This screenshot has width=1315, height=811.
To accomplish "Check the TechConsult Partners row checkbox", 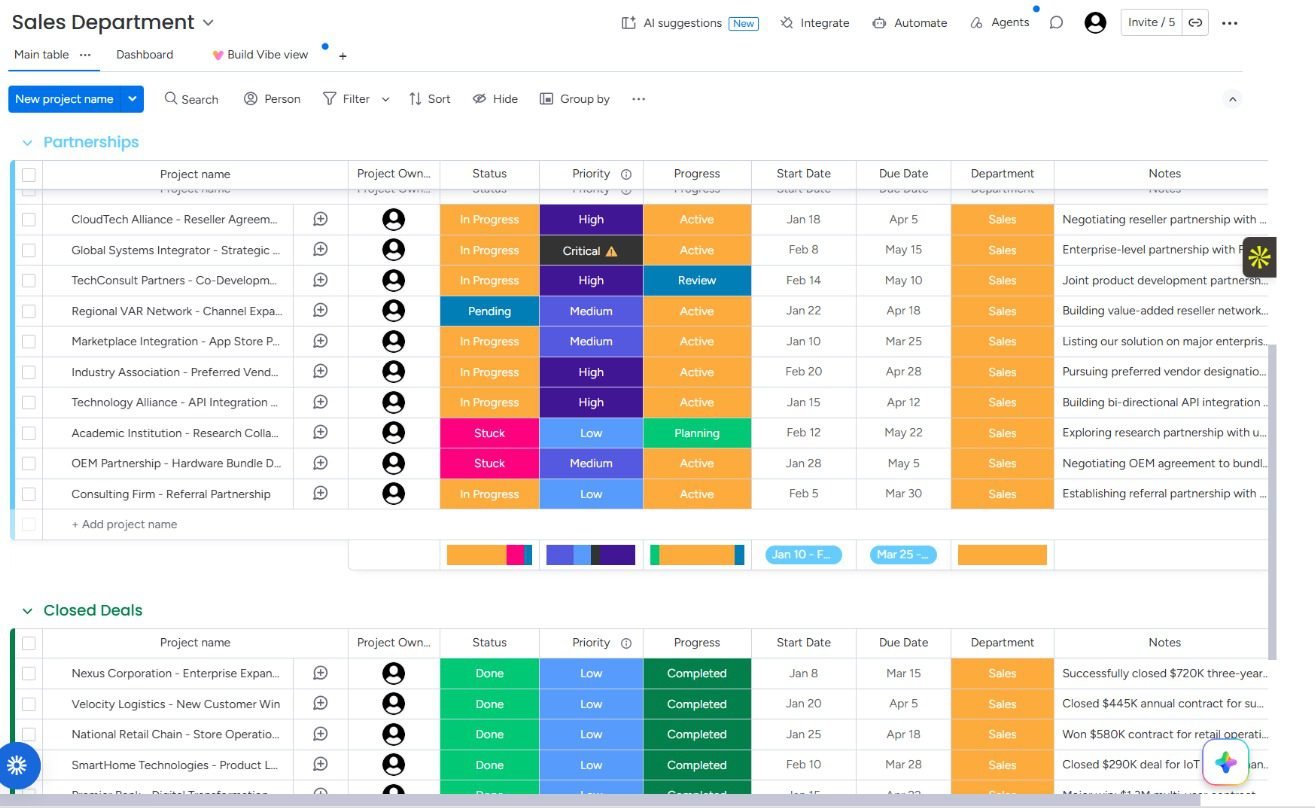I will (x=29, y=280).
